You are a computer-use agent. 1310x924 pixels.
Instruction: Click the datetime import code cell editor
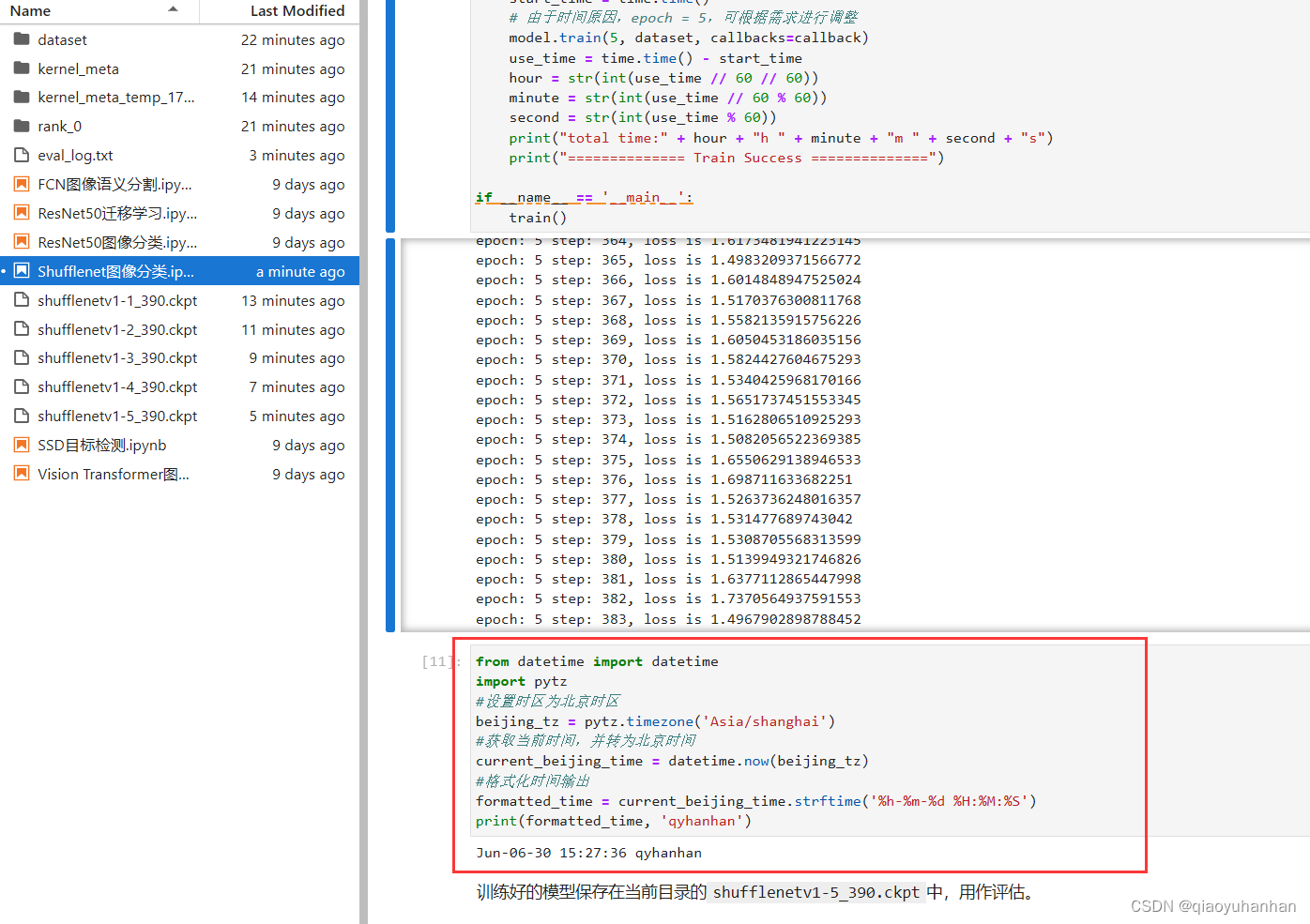click(x=889, y=740)
